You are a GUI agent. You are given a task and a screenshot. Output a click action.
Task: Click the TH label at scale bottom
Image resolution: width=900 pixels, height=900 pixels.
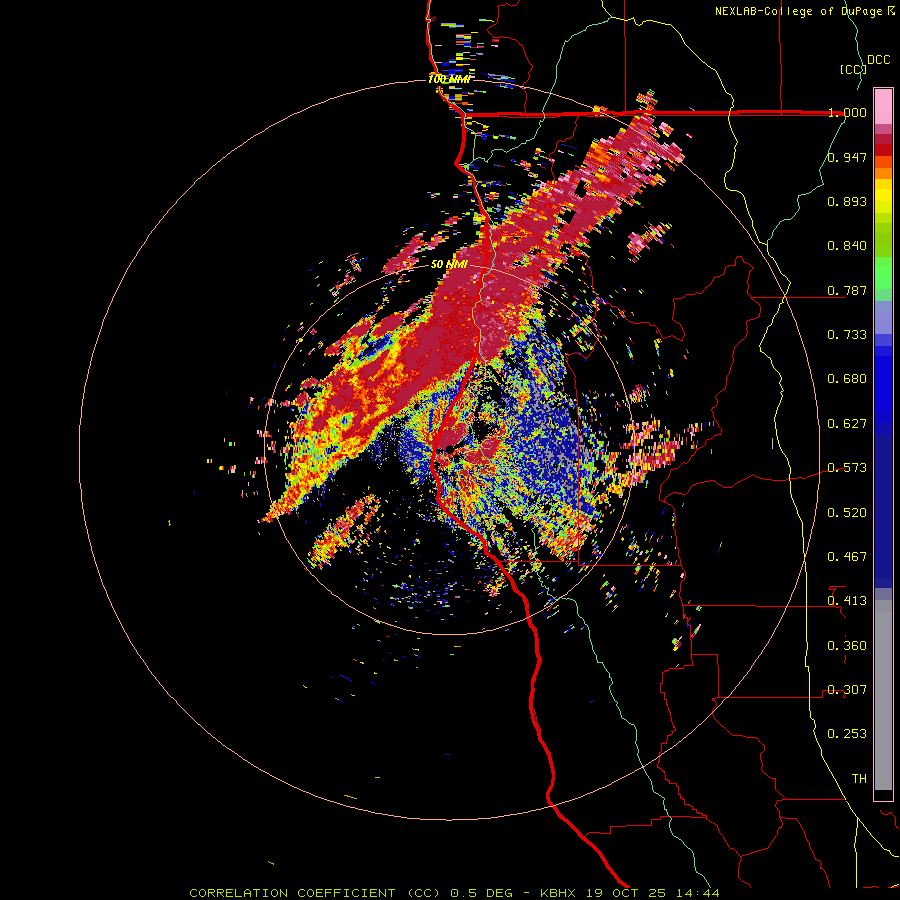[859, 779]
